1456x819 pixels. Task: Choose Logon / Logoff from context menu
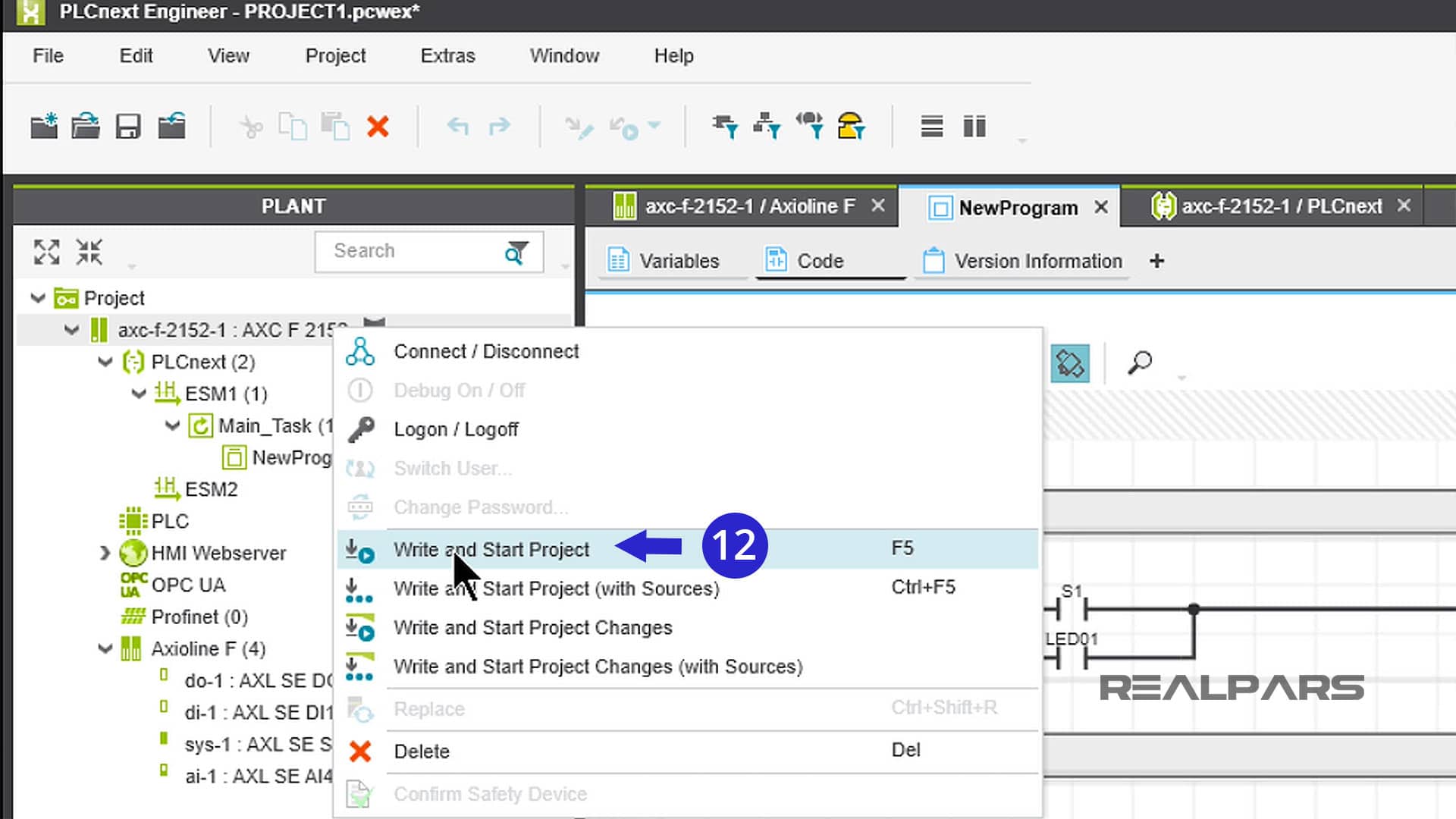(x=688, y=429)
